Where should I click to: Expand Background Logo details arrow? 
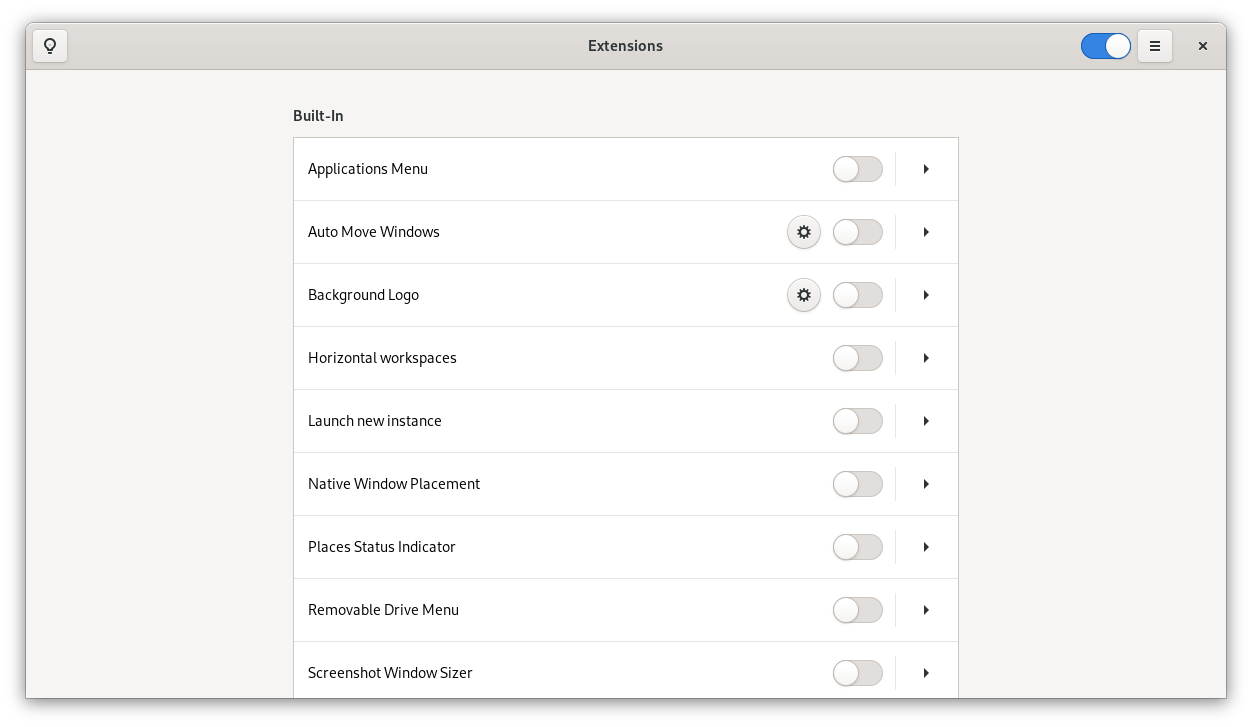point(927,295)
